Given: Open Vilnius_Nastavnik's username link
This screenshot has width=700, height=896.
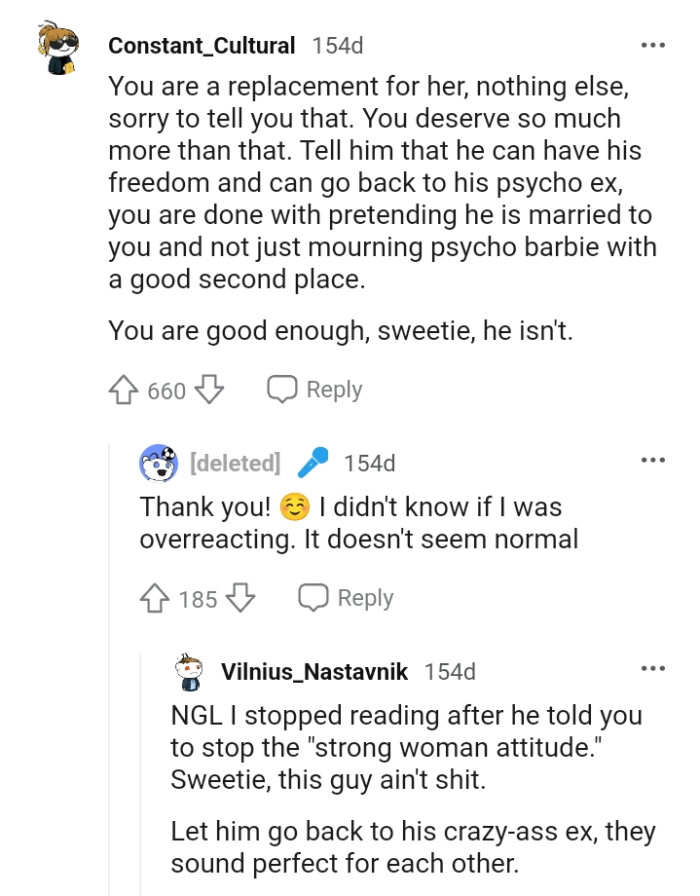Looking at the screenshot, I should tap(316, 671).
